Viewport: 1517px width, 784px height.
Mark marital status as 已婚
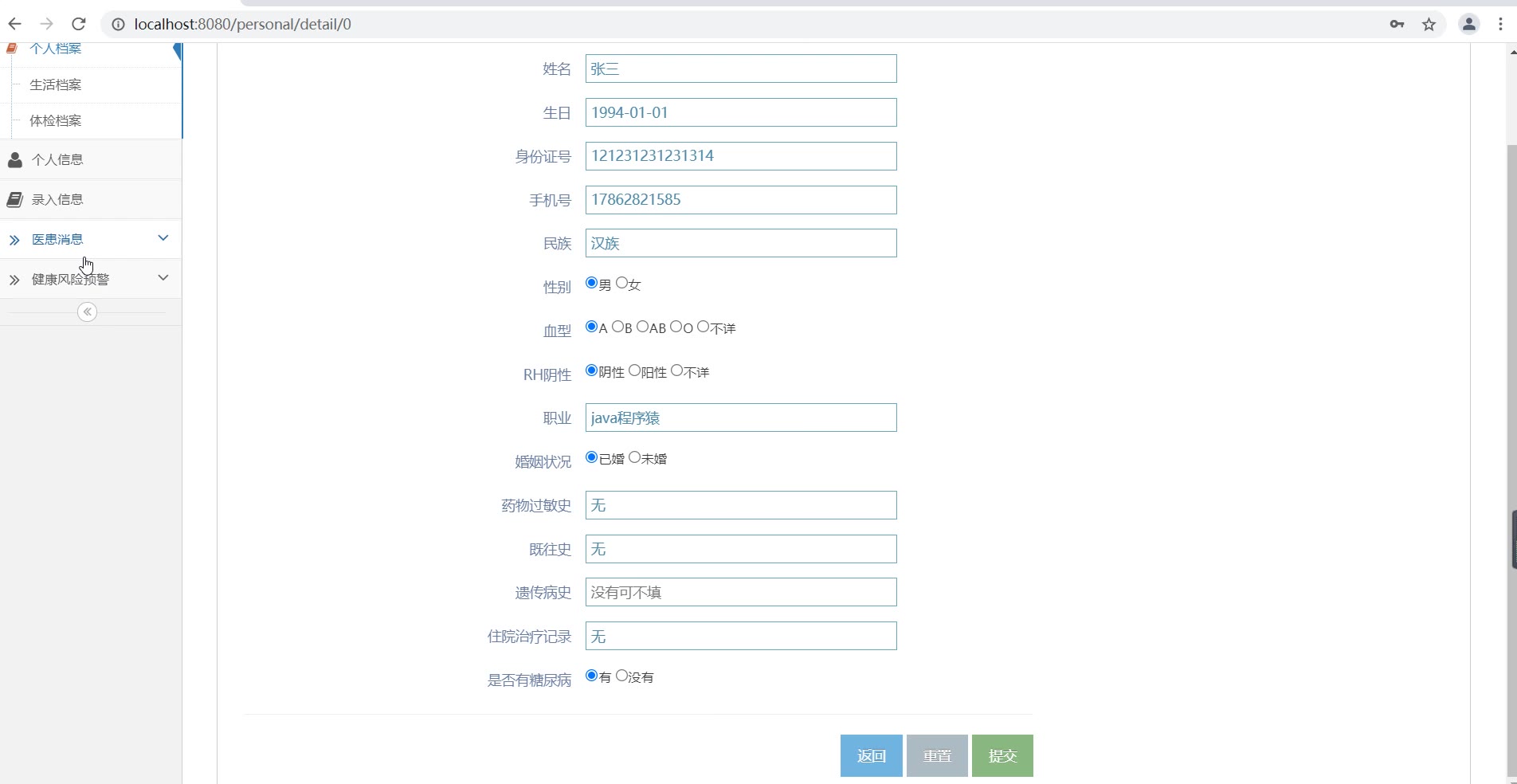pos(591,457)
